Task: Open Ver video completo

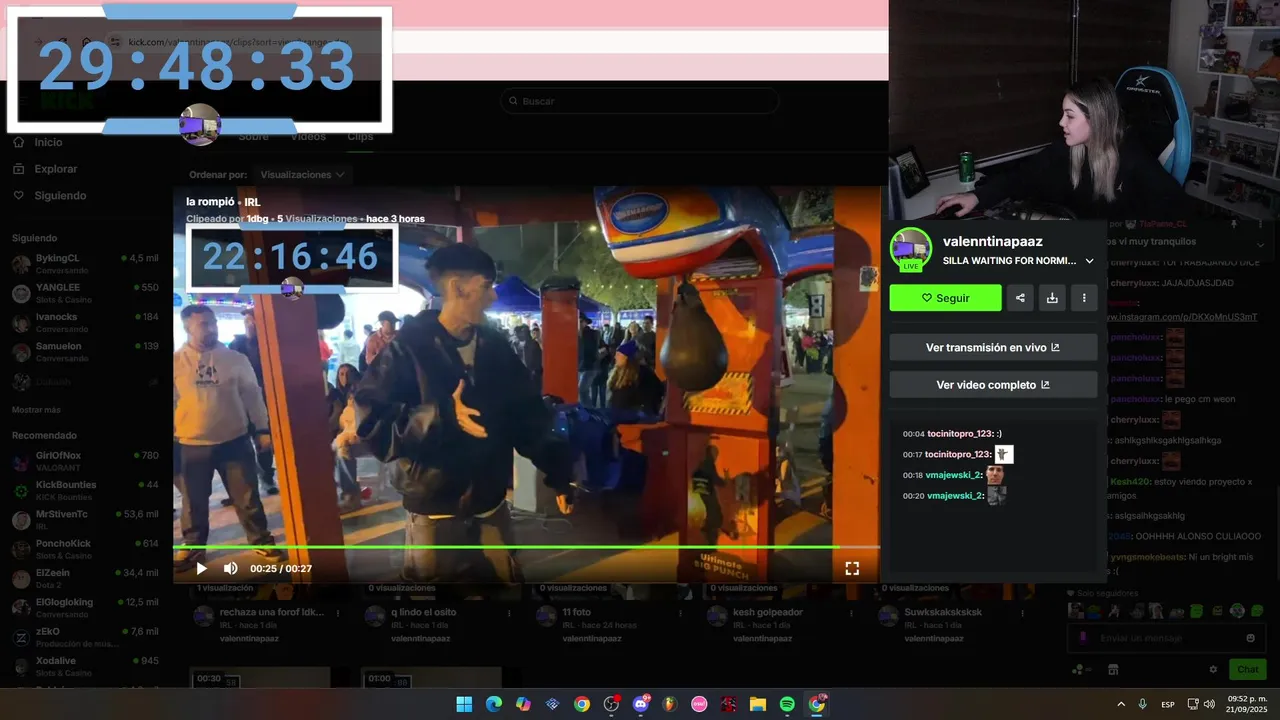Action: pos(993,385)
